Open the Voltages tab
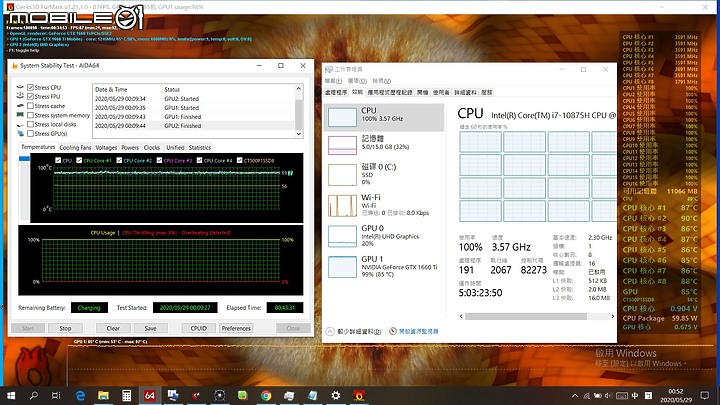The image size is (720, 405). pos(106,147)
